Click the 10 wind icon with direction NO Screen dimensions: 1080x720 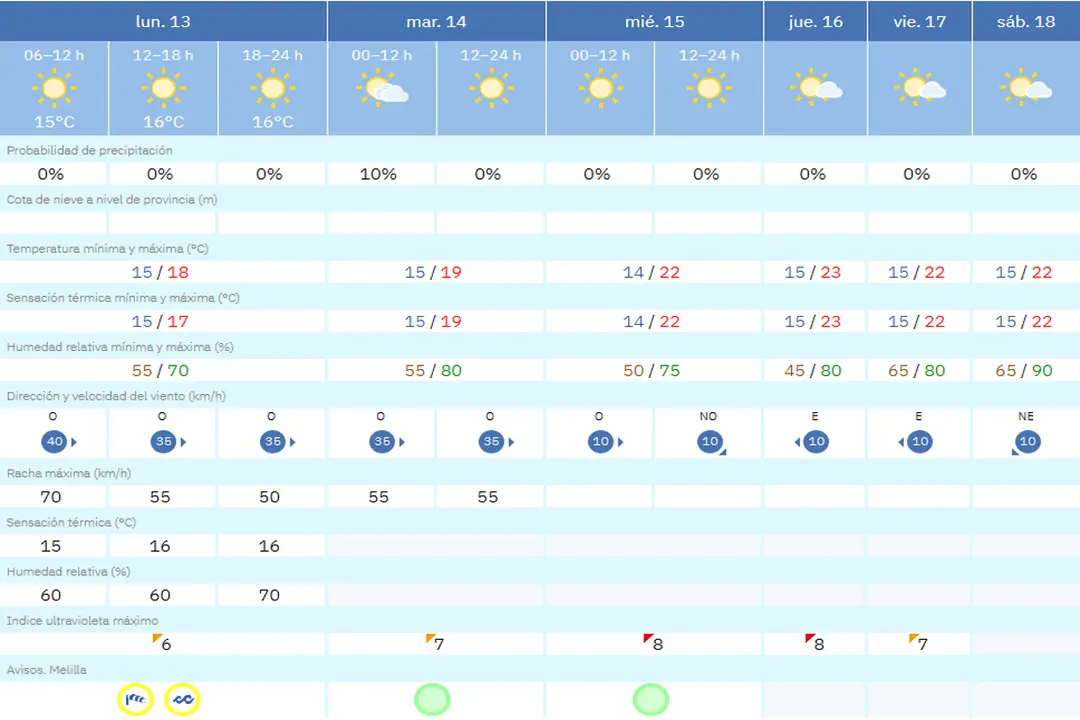click(x=712, y=442)
